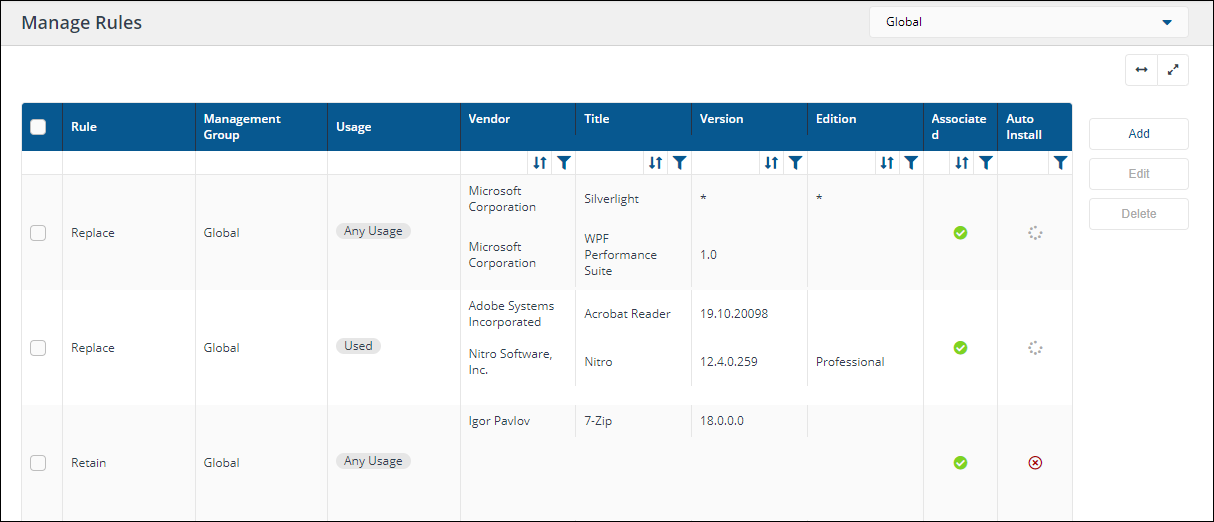
Task: Toggle the select-all checkbox in header
Action: tap(38, 127)
